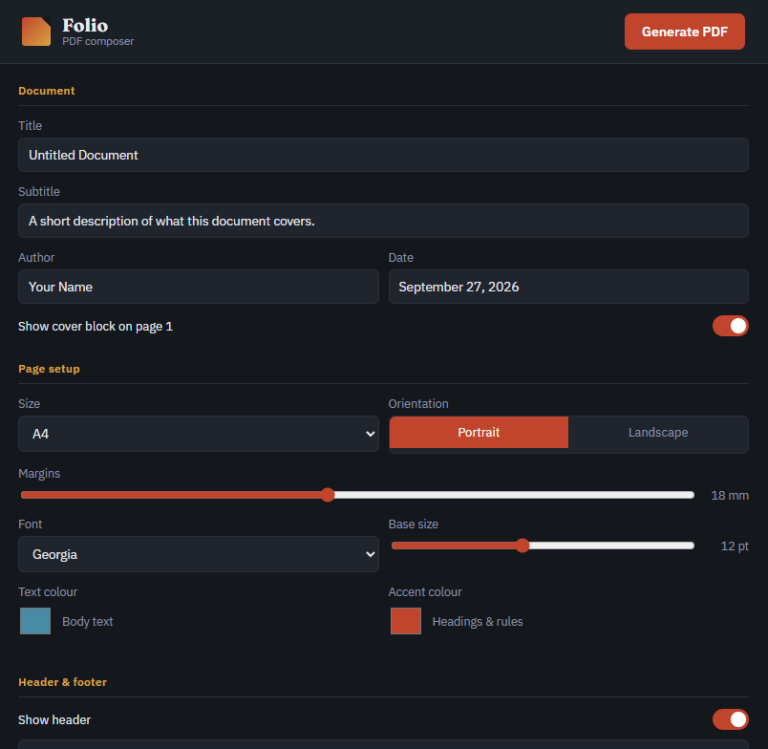Click the '18 mm' margins value
The image size is (768, 749).
point(729,496)
